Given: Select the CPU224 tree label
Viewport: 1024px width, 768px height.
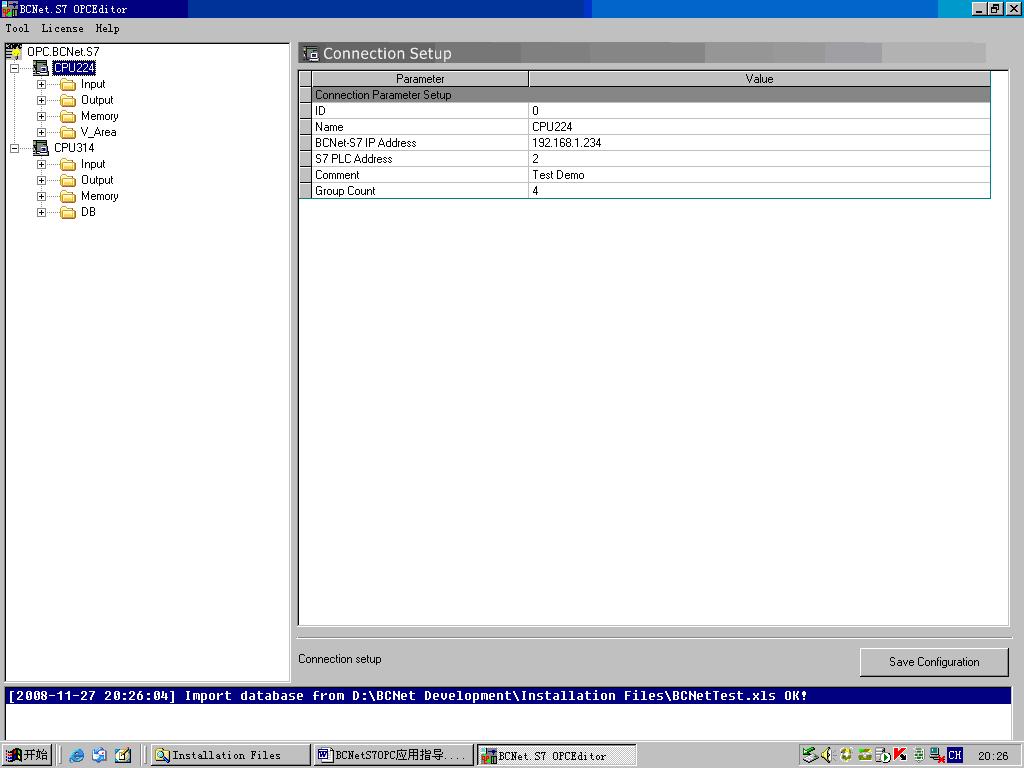Looking at the screenshot, I should click(74, 67).
